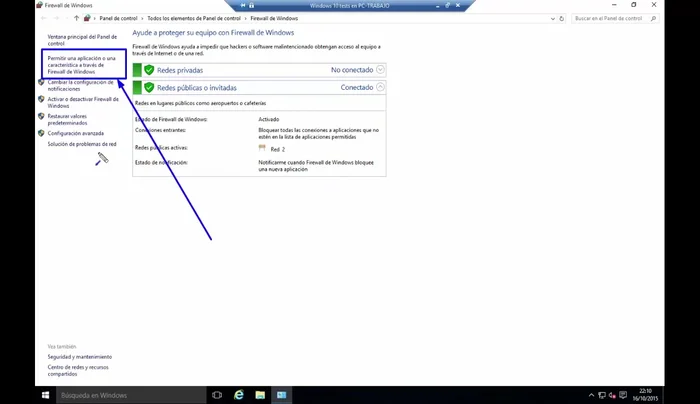Image resolution: width=700 pixels, height=404 pixels.
Task: Click the search magnifier in Control Panel
Action: (653, 18)
